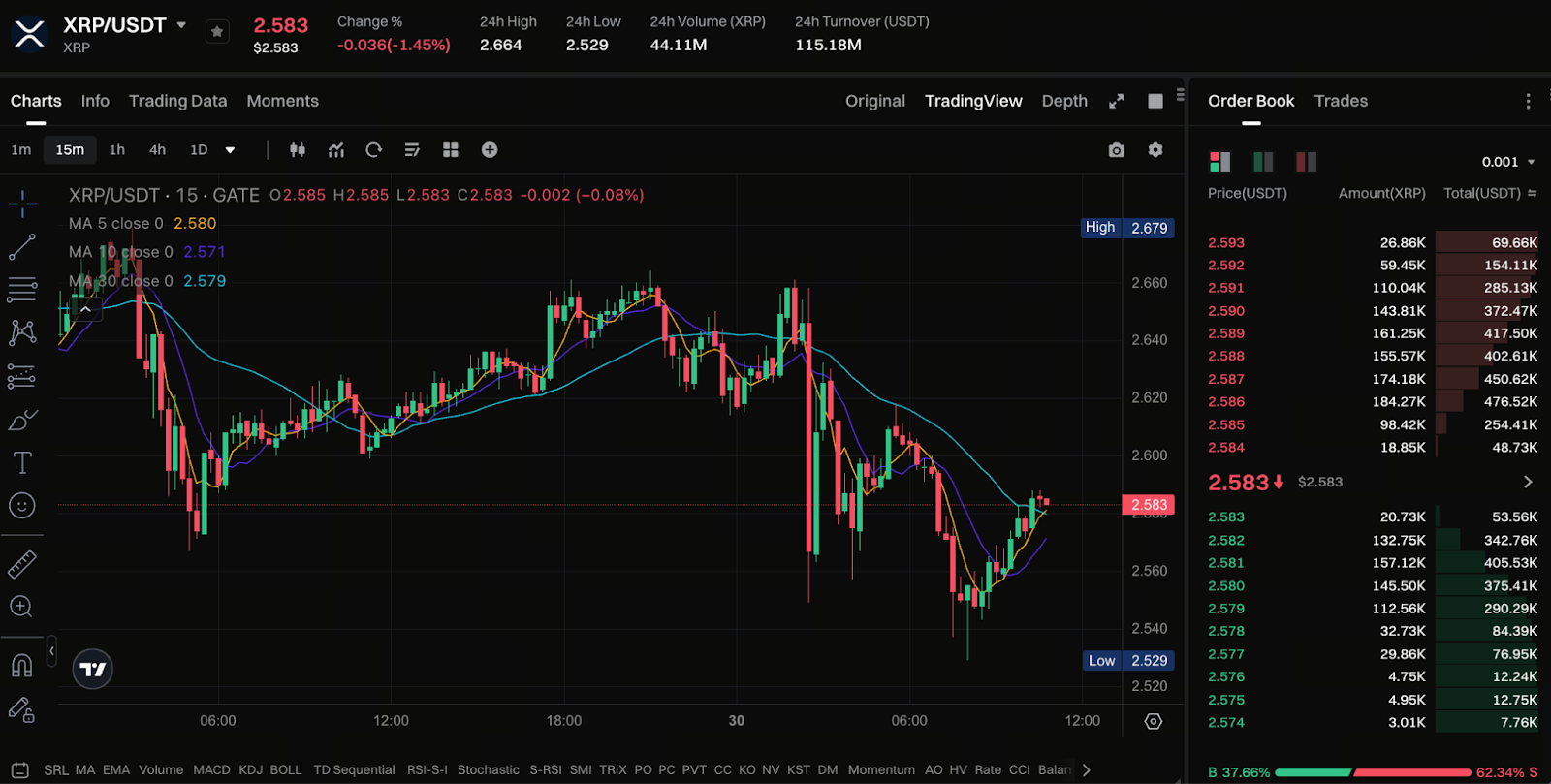
Task: Toggle lock all drawing tools
Action: click(x=21, y=710)
